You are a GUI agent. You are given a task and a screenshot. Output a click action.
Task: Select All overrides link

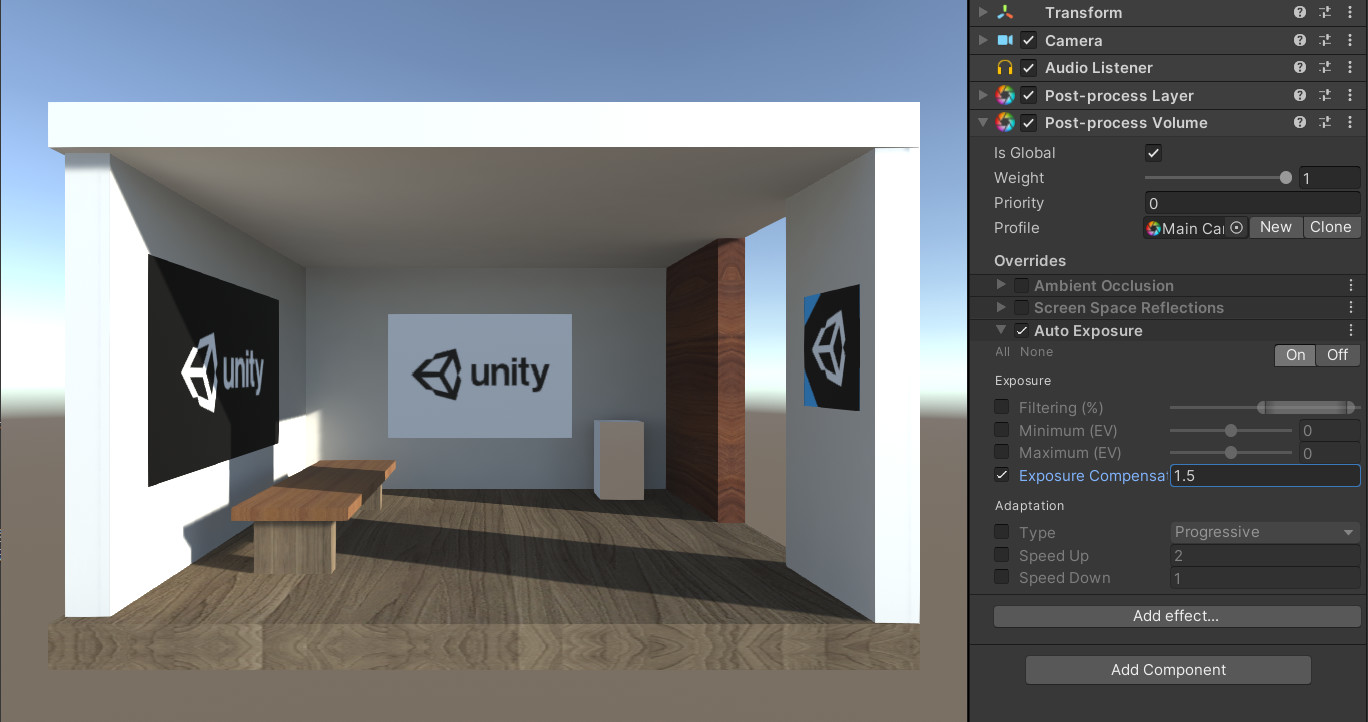(x=1003, y=352)
